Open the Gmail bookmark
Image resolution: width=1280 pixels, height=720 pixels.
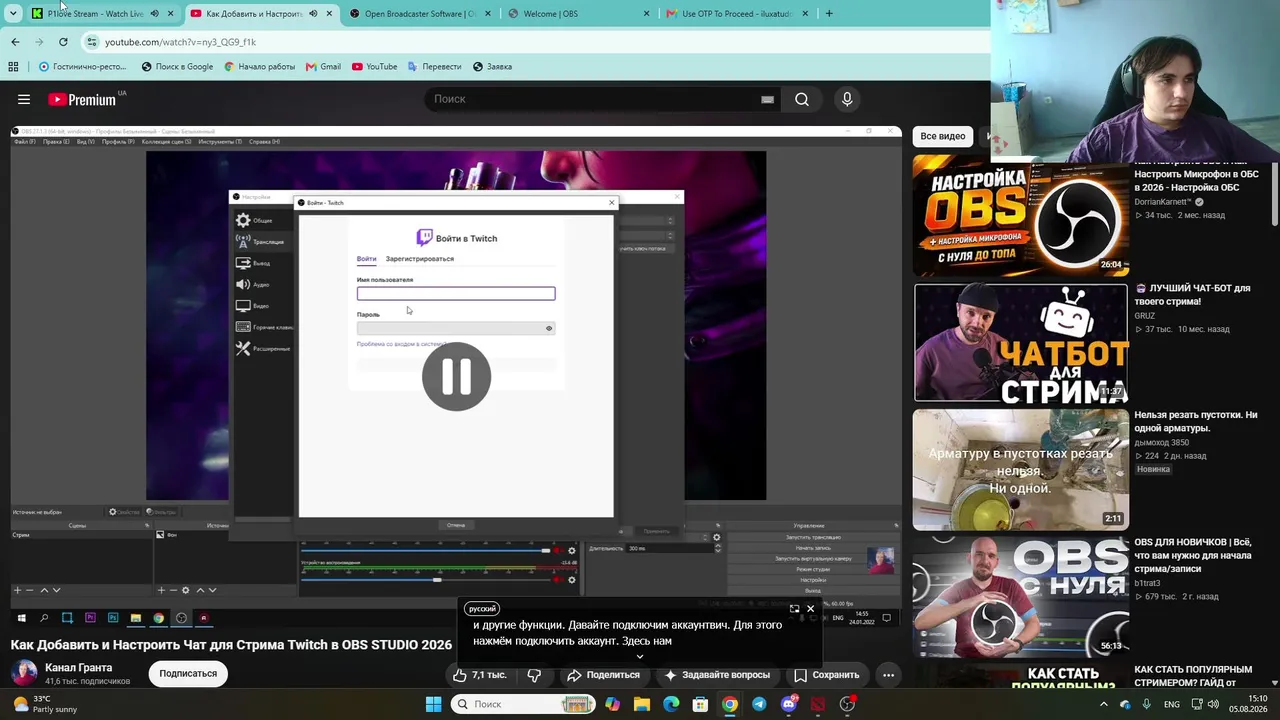tap(323, 67)
